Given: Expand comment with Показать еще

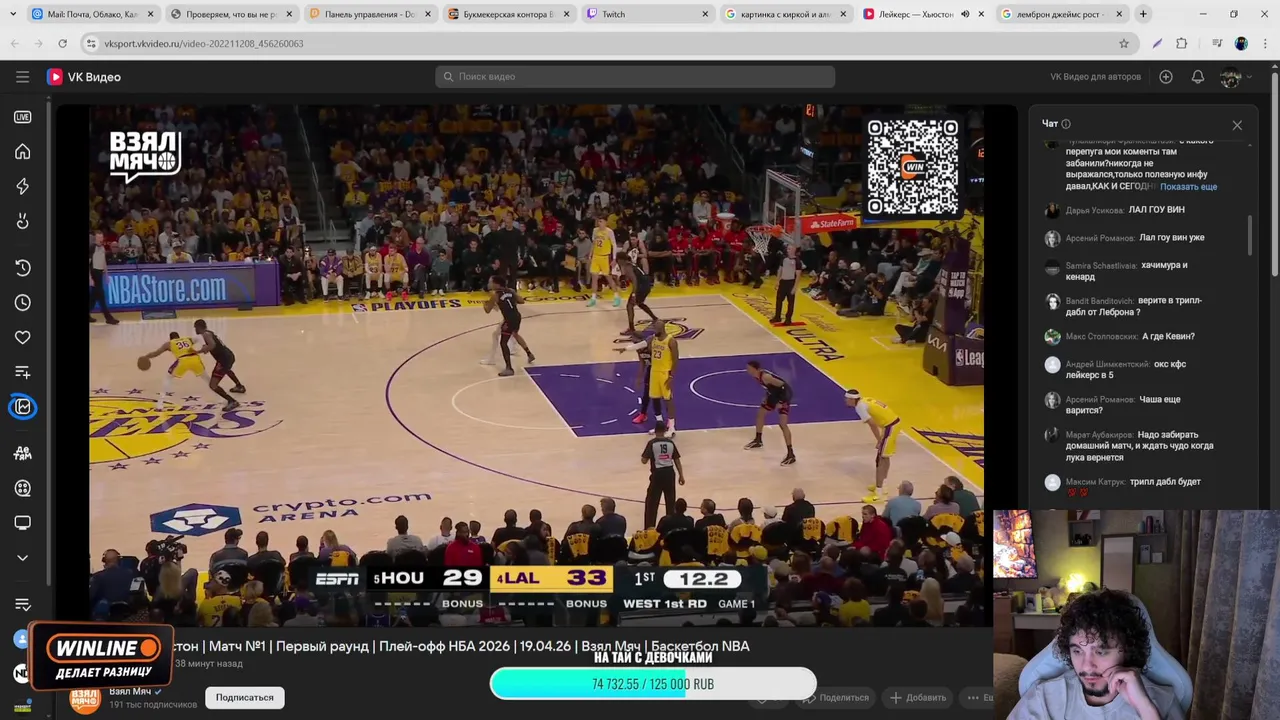Looking at the screenshot, I should point(1188,187).
